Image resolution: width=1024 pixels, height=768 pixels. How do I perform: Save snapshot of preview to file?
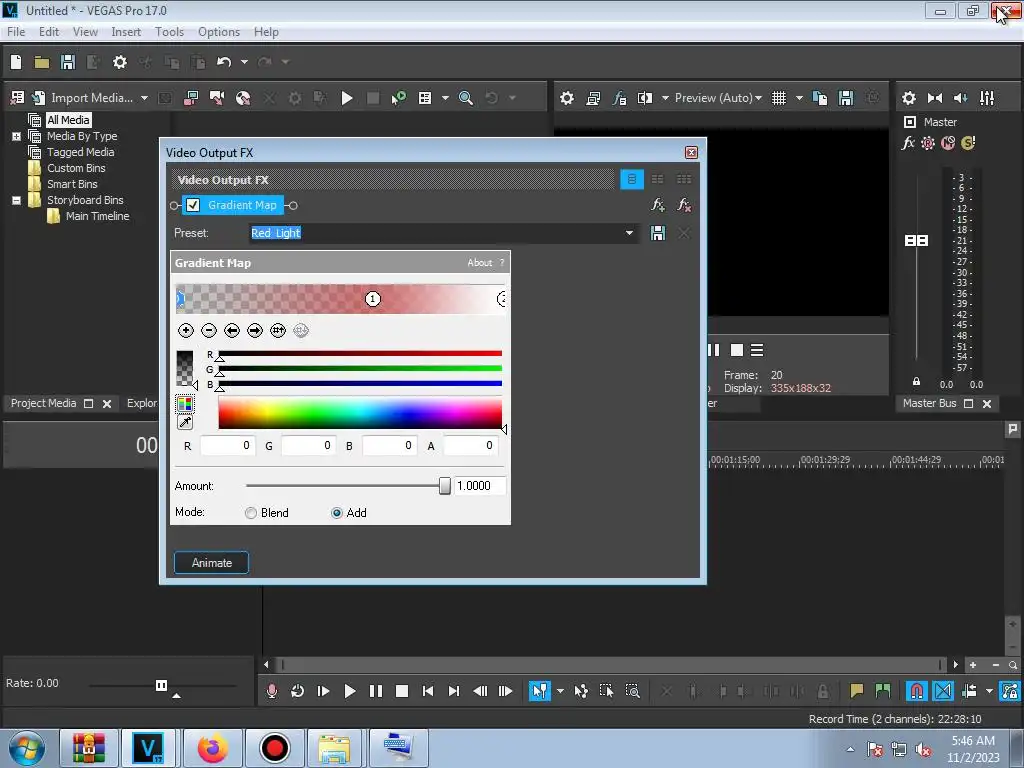pyautogui.click(x=846, y=98)
